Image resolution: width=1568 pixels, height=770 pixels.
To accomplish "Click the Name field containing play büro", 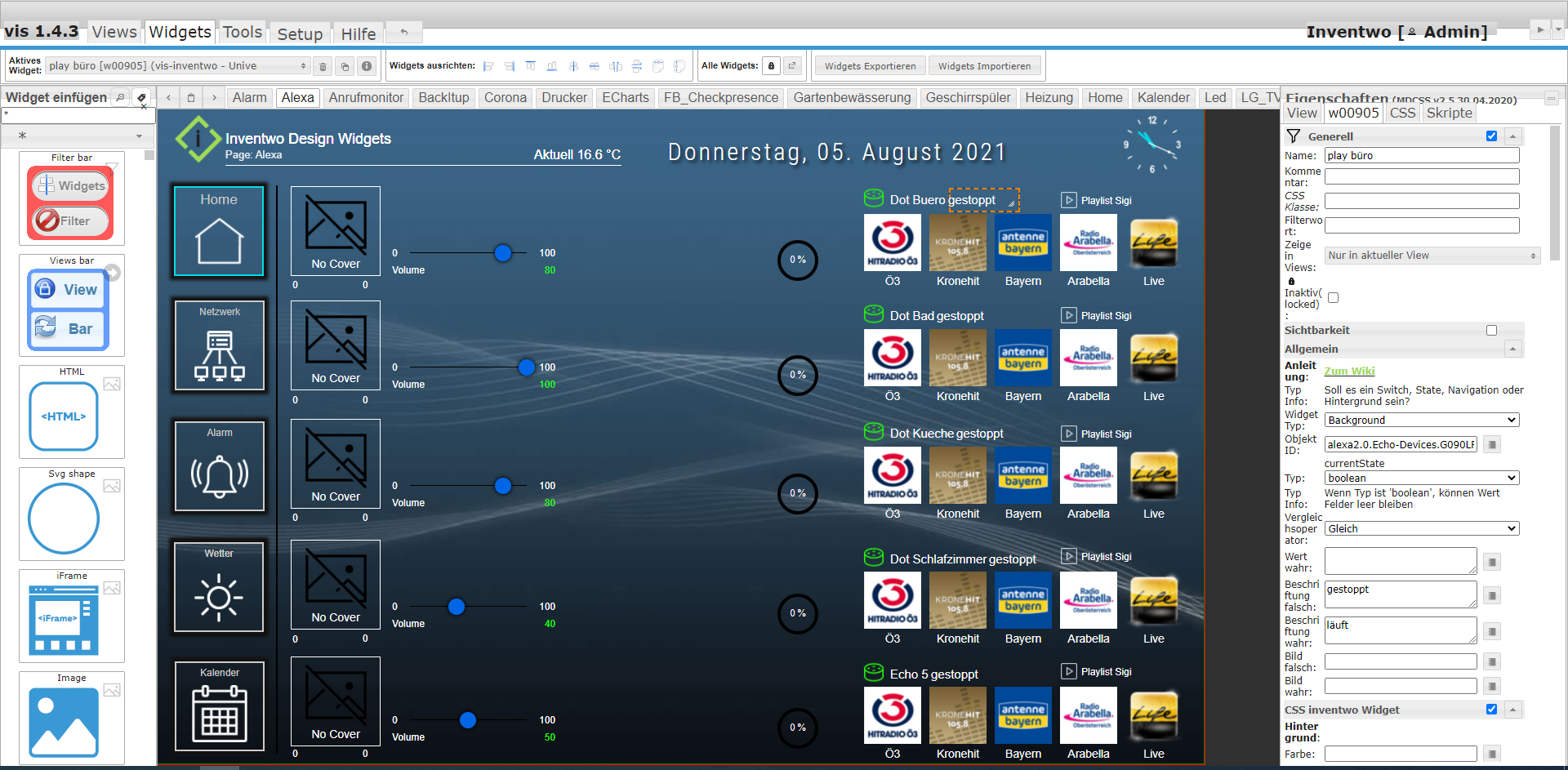I will (1422, 155).
